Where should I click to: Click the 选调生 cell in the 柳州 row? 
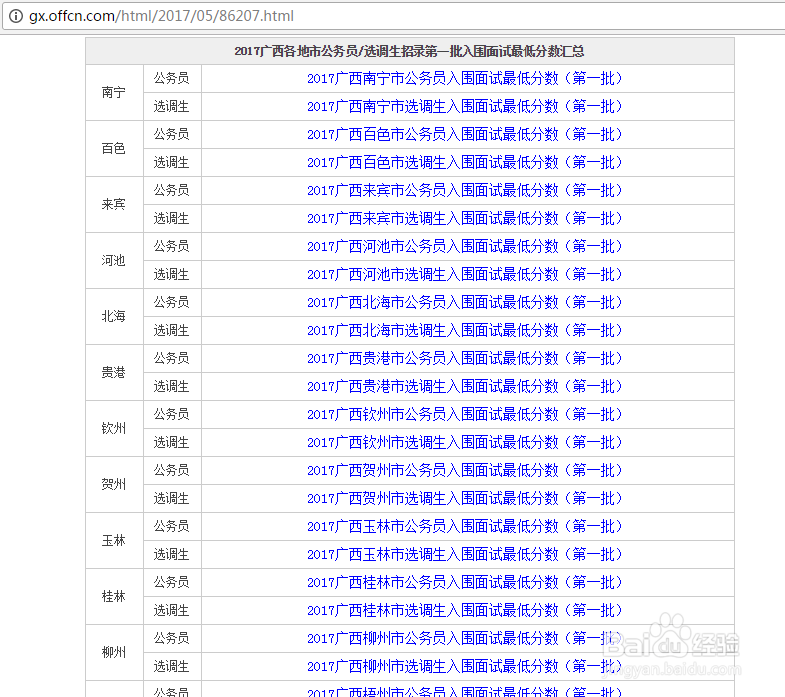click(172, 667)
